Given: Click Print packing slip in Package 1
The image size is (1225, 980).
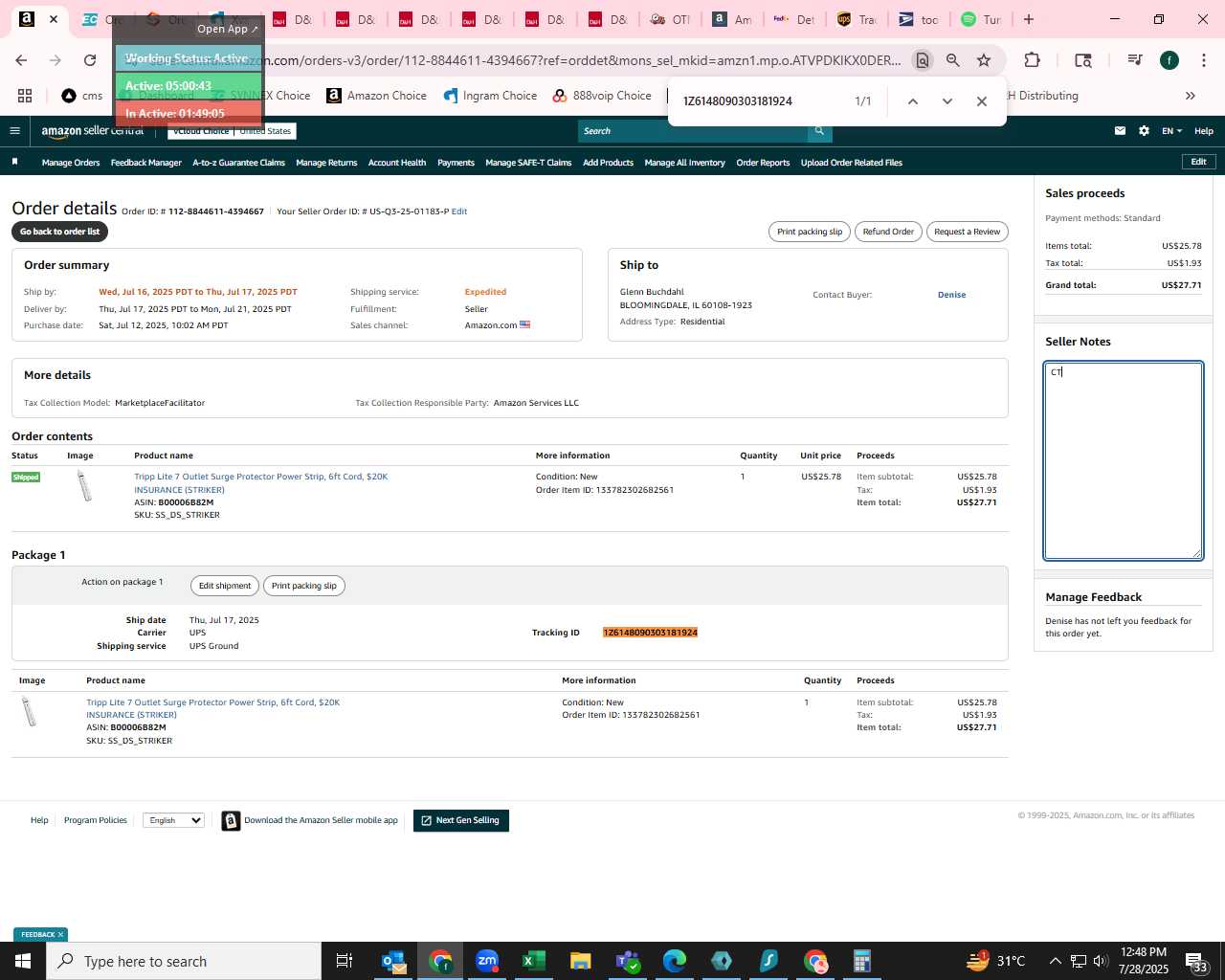Looking at the screenshot, I should (304, 586).
